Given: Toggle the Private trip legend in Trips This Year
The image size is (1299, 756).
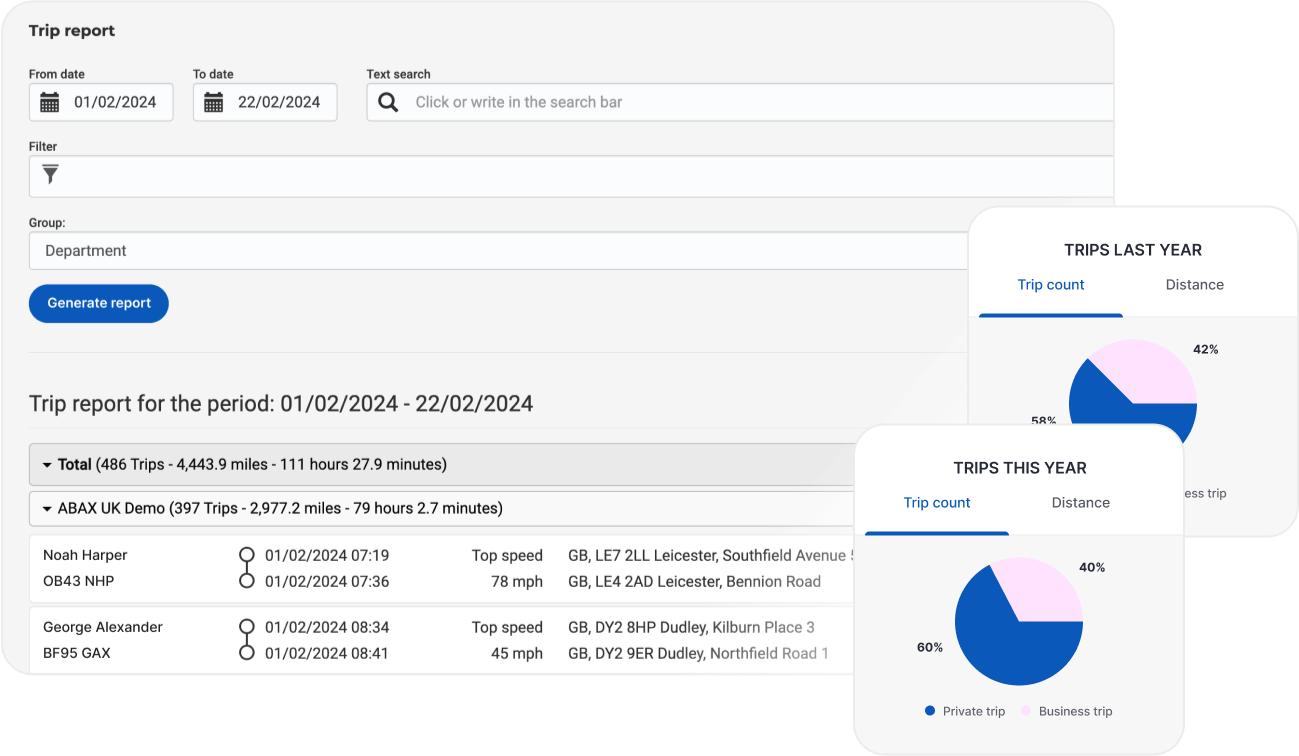Looking at the screenshot, I should [965, 711].
